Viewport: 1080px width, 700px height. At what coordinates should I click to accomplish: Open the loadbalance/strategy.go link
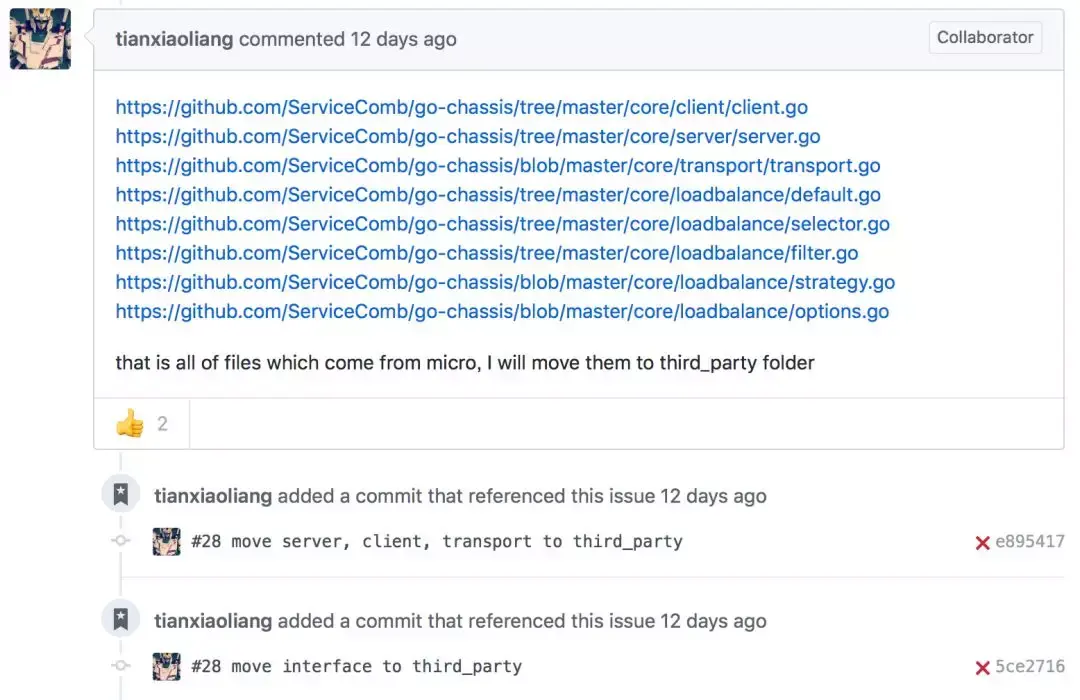pyautogui.click(x=505, y=282)
